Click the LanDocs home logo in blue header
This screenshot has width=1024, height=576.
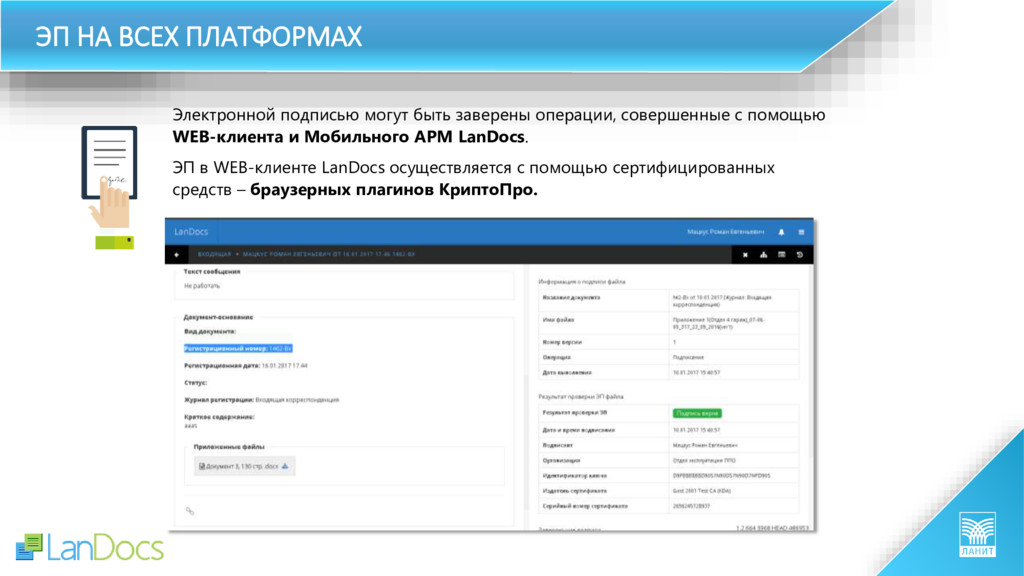[x=191, y=232]
